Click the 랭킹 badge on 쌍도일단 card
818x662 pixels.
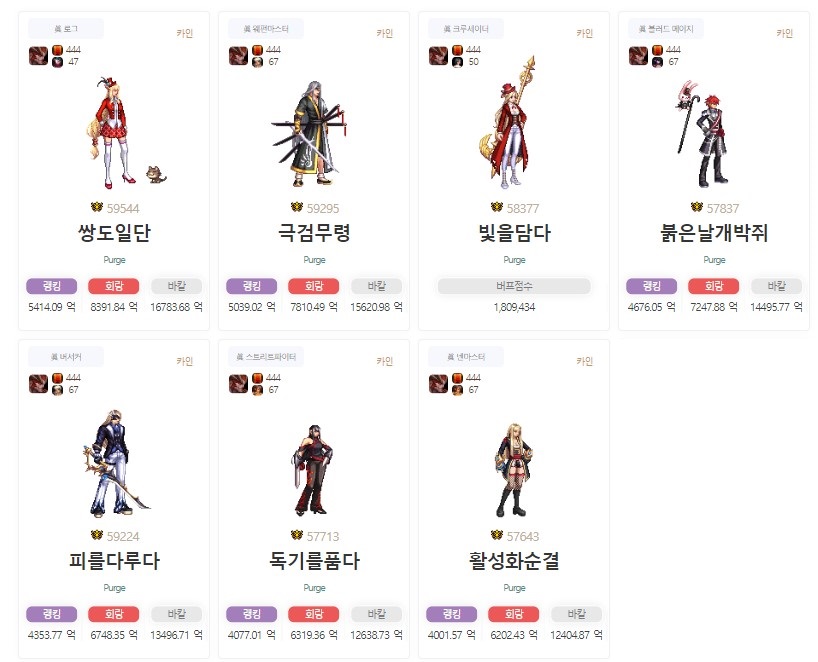[52, 286]
